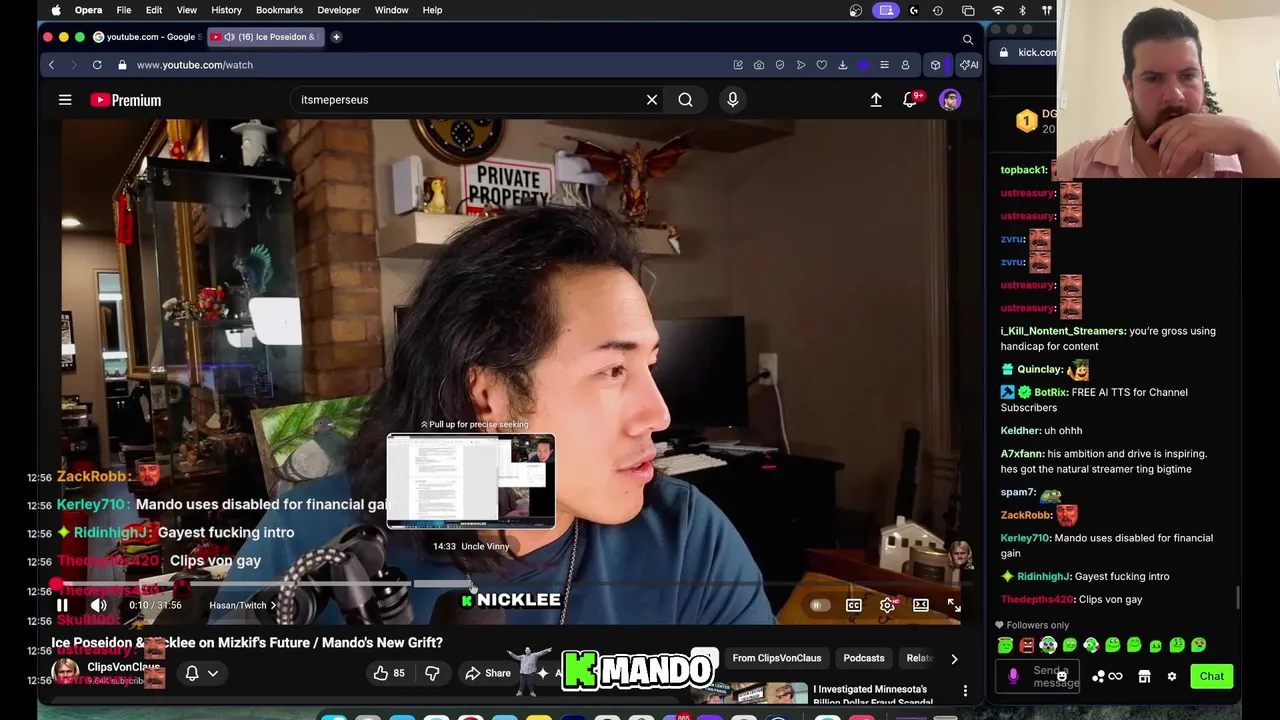This screenshot has height=720, width=1280.
Task: Open Kick chat settings gear
Action: [1172, 677]
